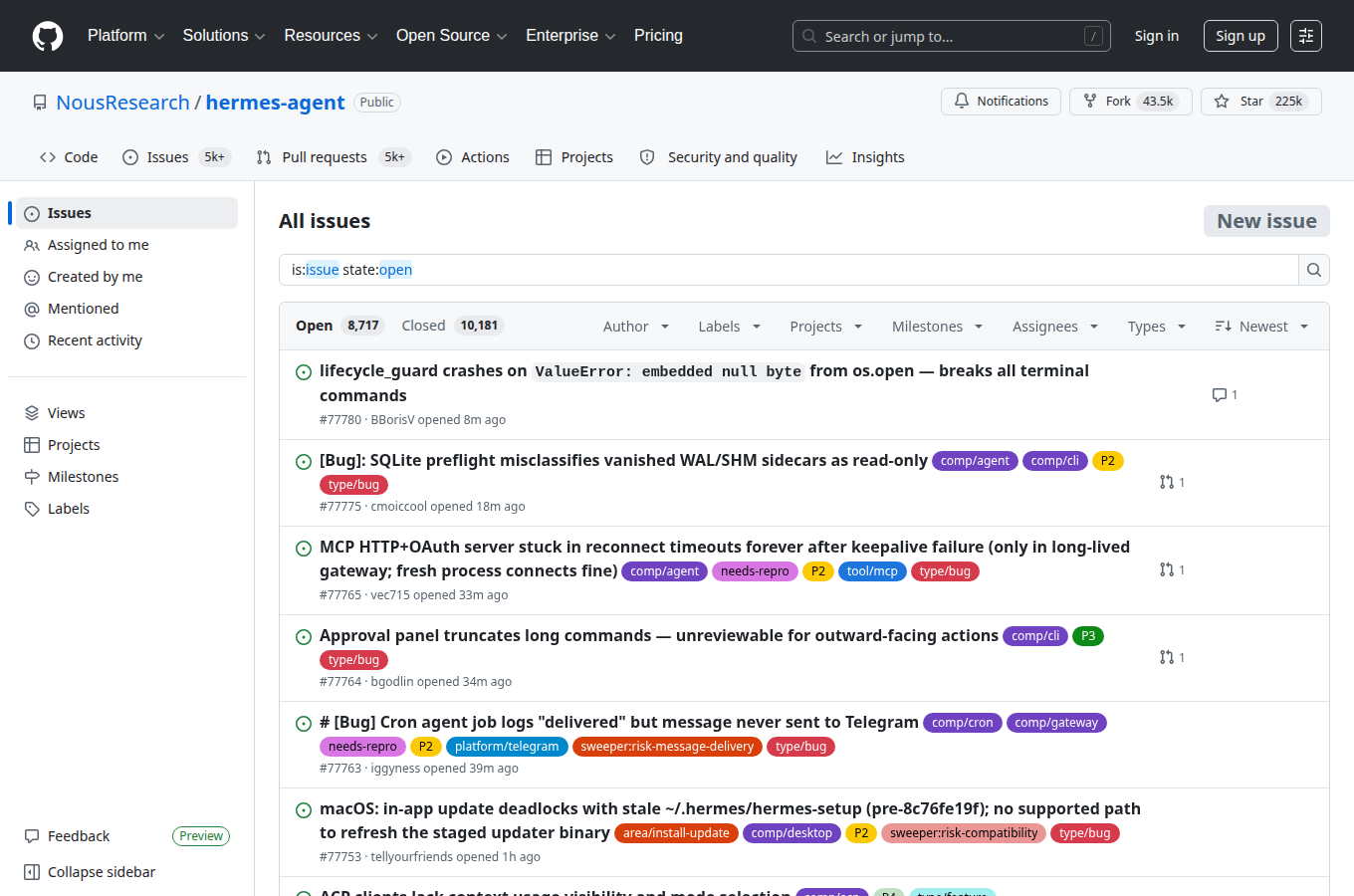Switch to the Insights tab
The height and width of the screenshot is (896, 1354).
865,157
